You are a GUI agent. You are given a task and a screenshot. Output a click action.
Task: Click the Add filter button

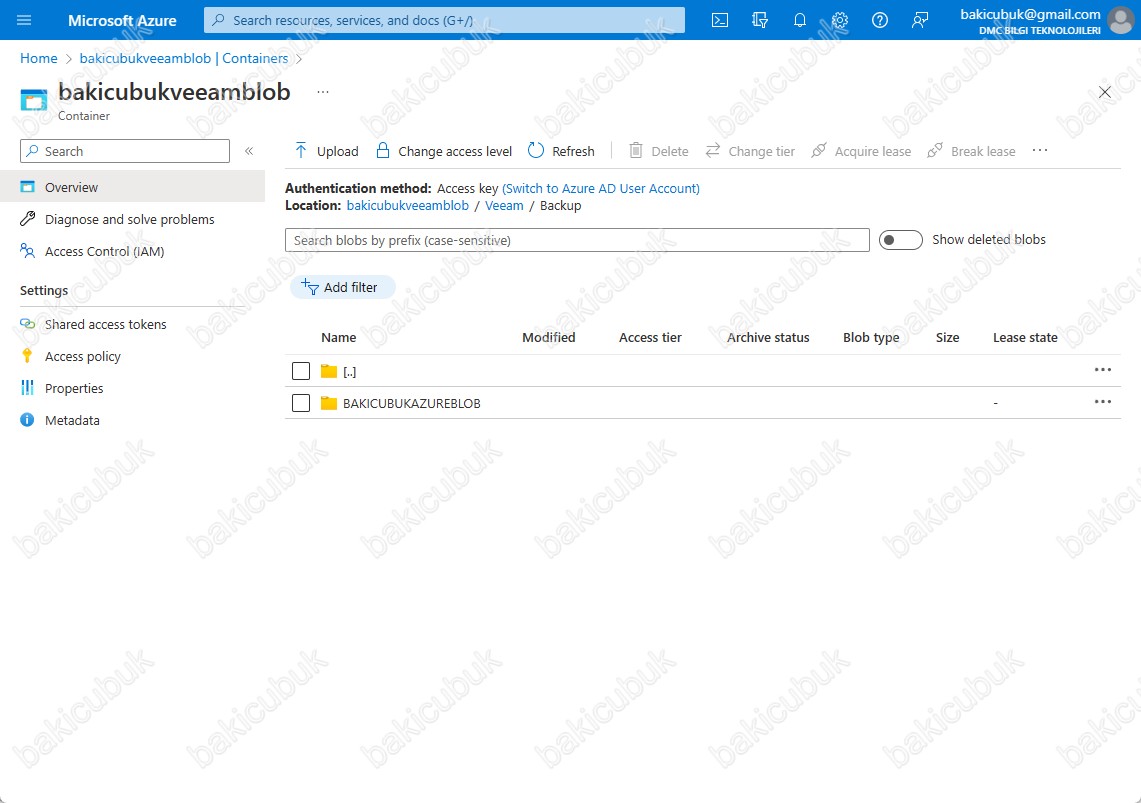pyautogui.click(x=342, y=287)
